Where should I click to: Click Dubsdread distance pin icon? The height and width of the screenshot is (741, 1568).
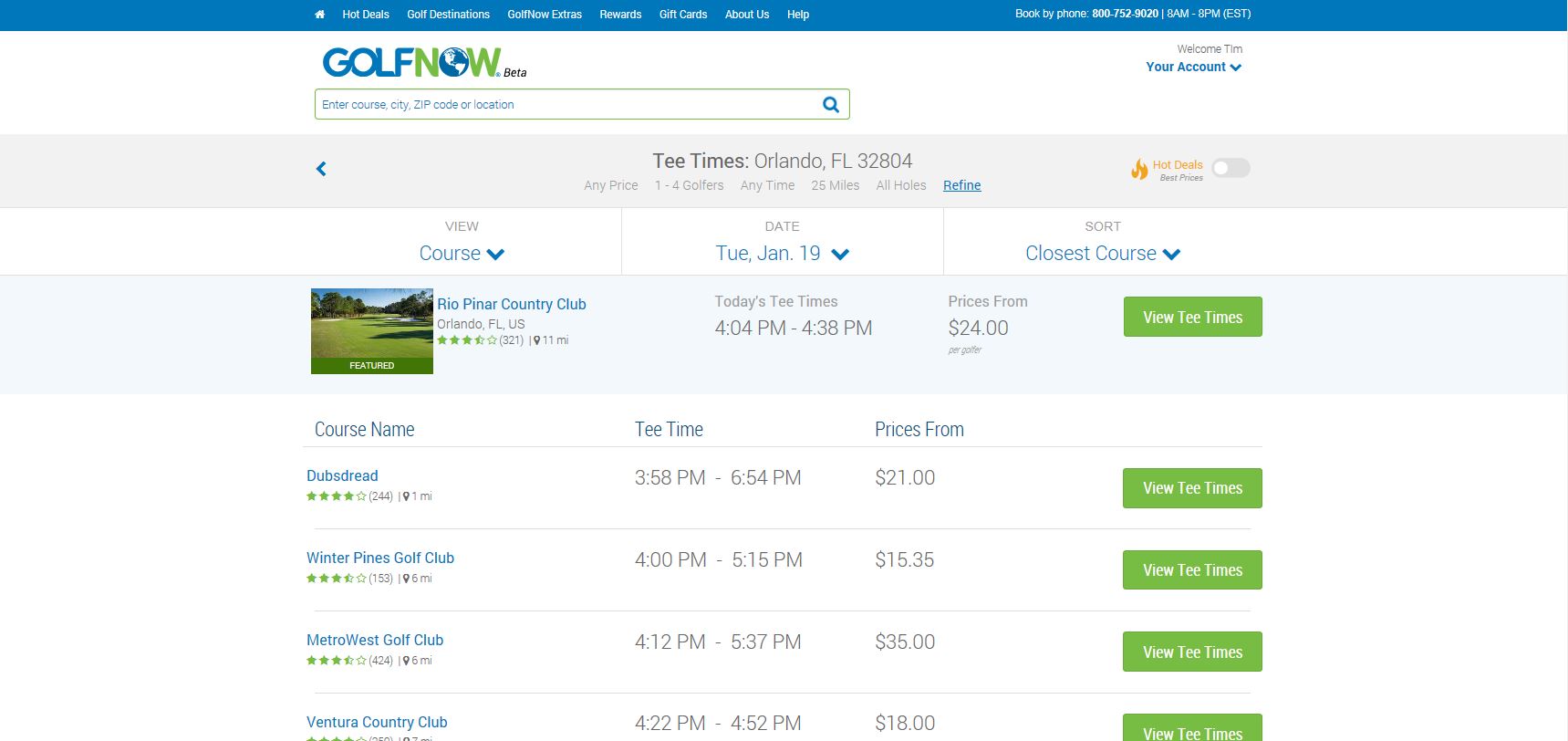tap(406, 496)
